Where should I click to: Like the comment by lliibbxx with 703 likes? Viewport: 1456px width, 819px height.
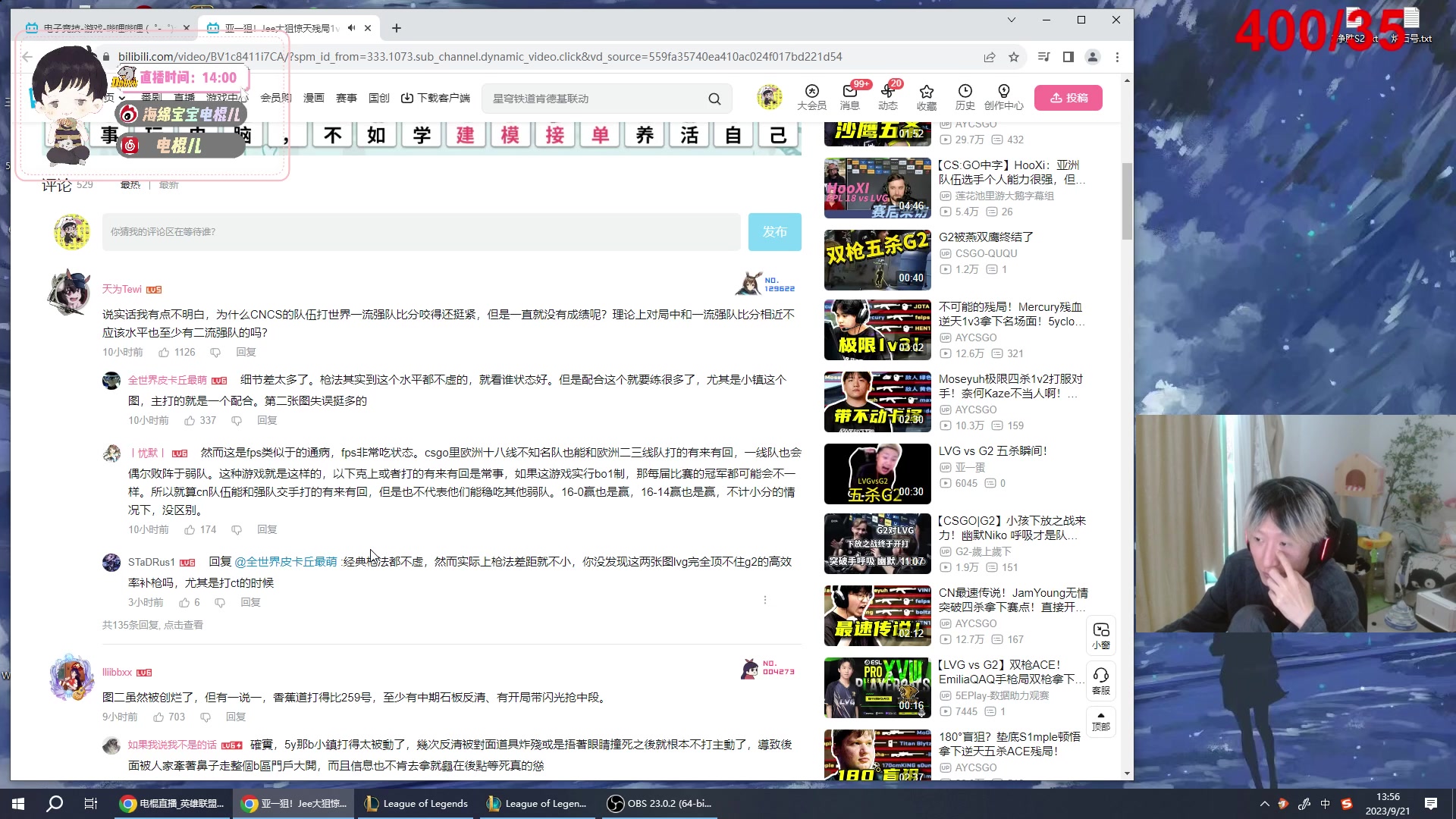coord(158,717)
